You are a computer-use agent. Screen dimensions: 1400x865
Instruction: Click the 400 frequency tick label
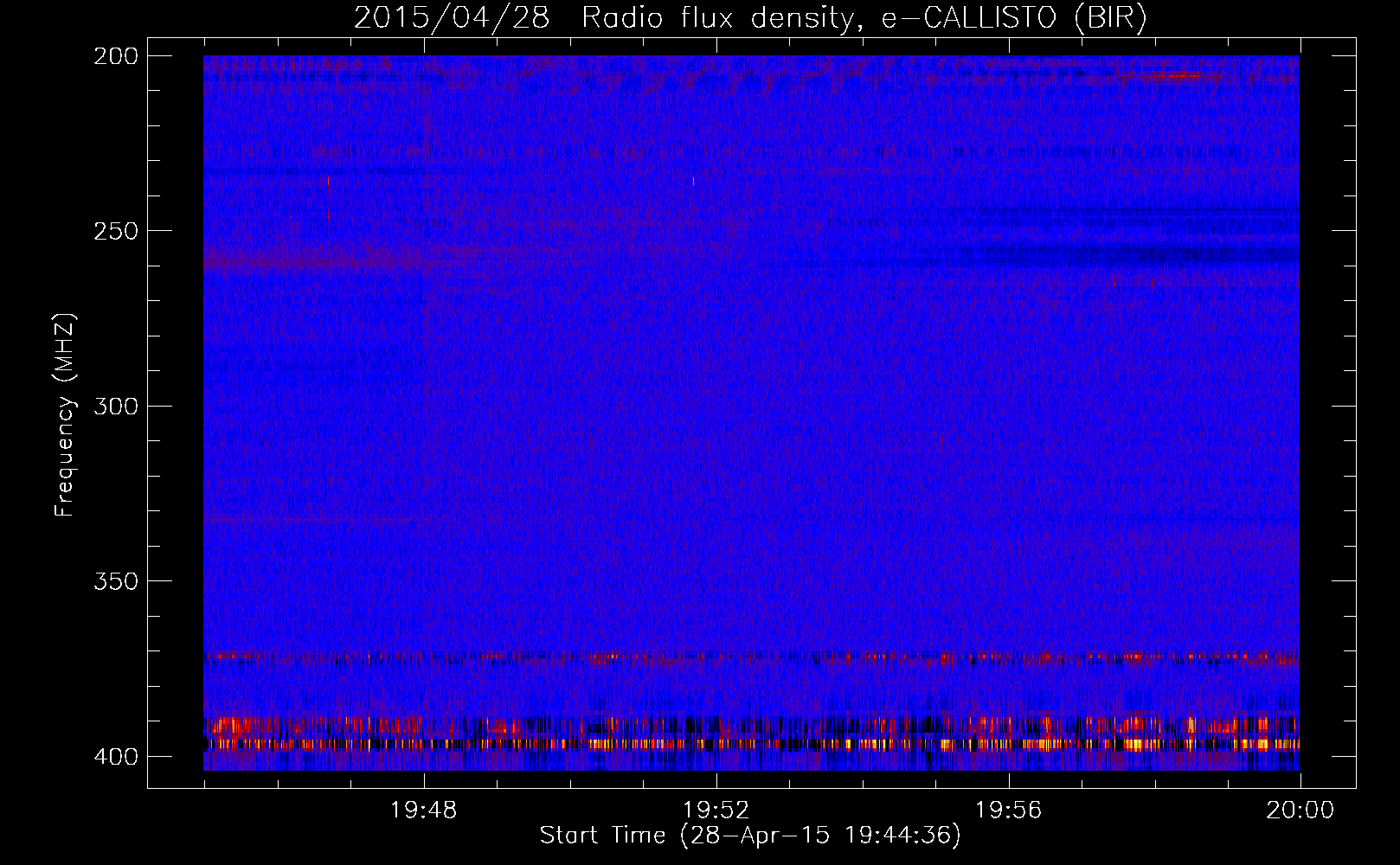(115, 757)
